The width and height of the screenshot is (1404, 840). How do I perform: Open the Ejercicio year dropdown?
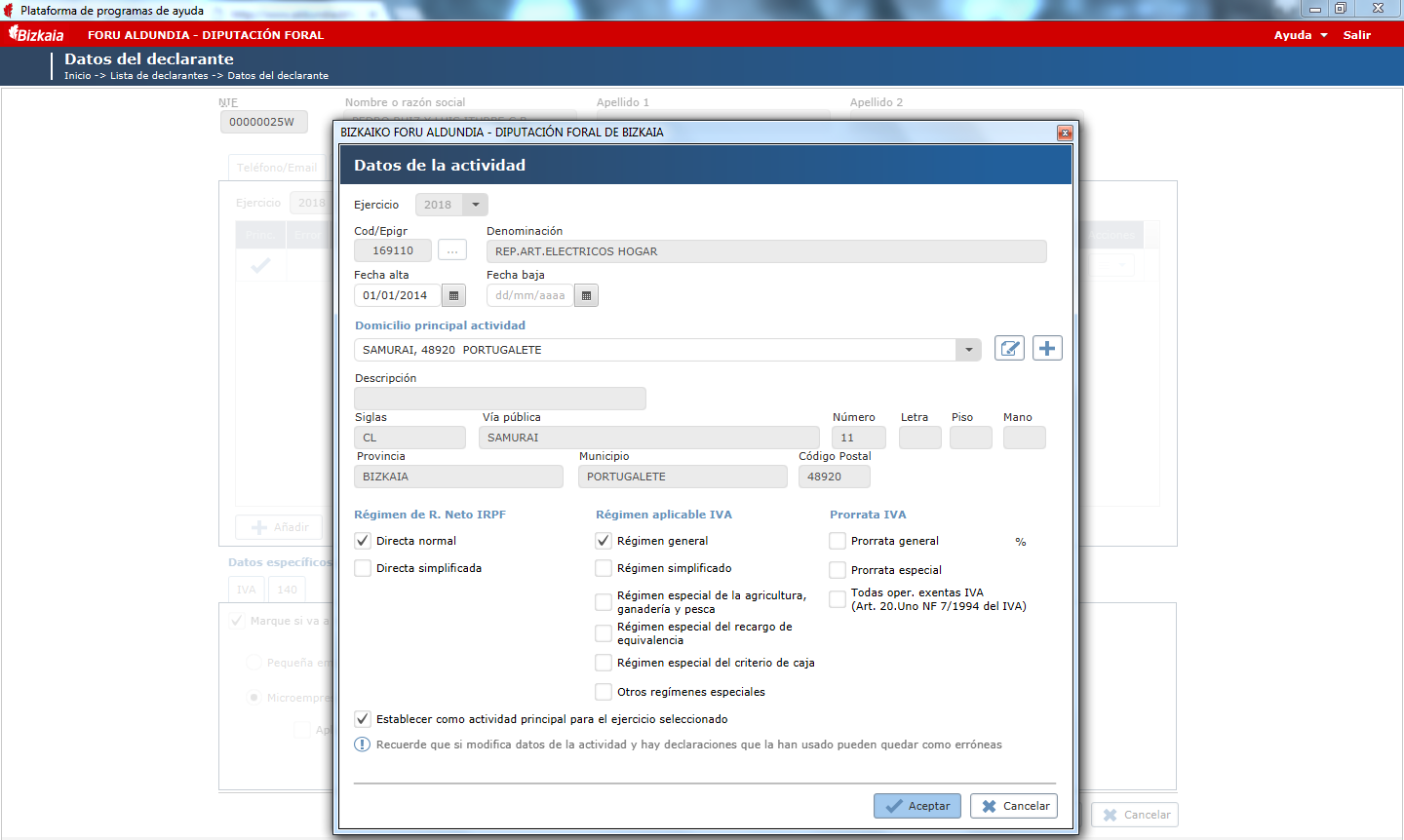pos(475,205)
